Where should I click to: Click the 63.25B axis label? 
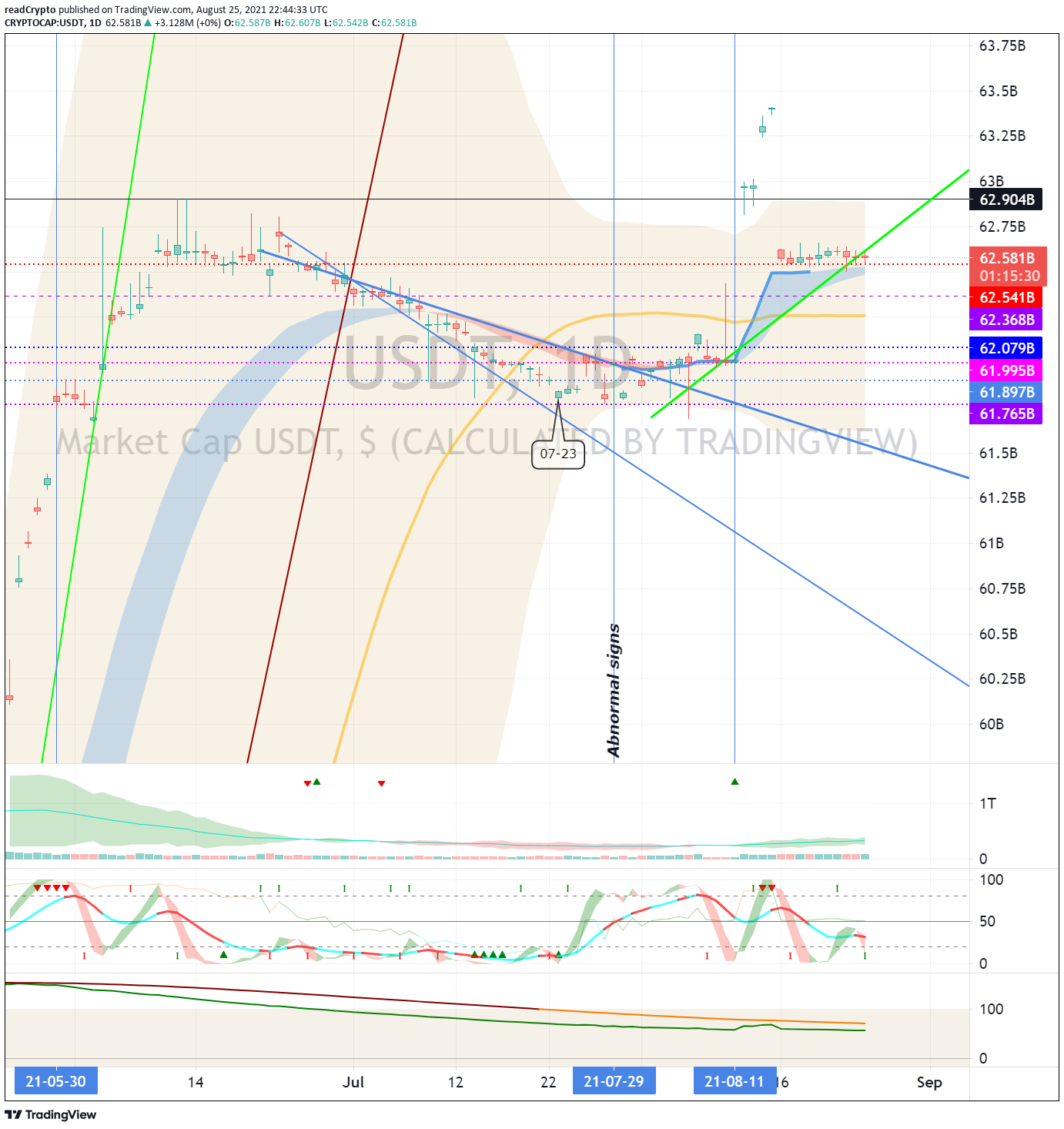(x=1002, y=136)
